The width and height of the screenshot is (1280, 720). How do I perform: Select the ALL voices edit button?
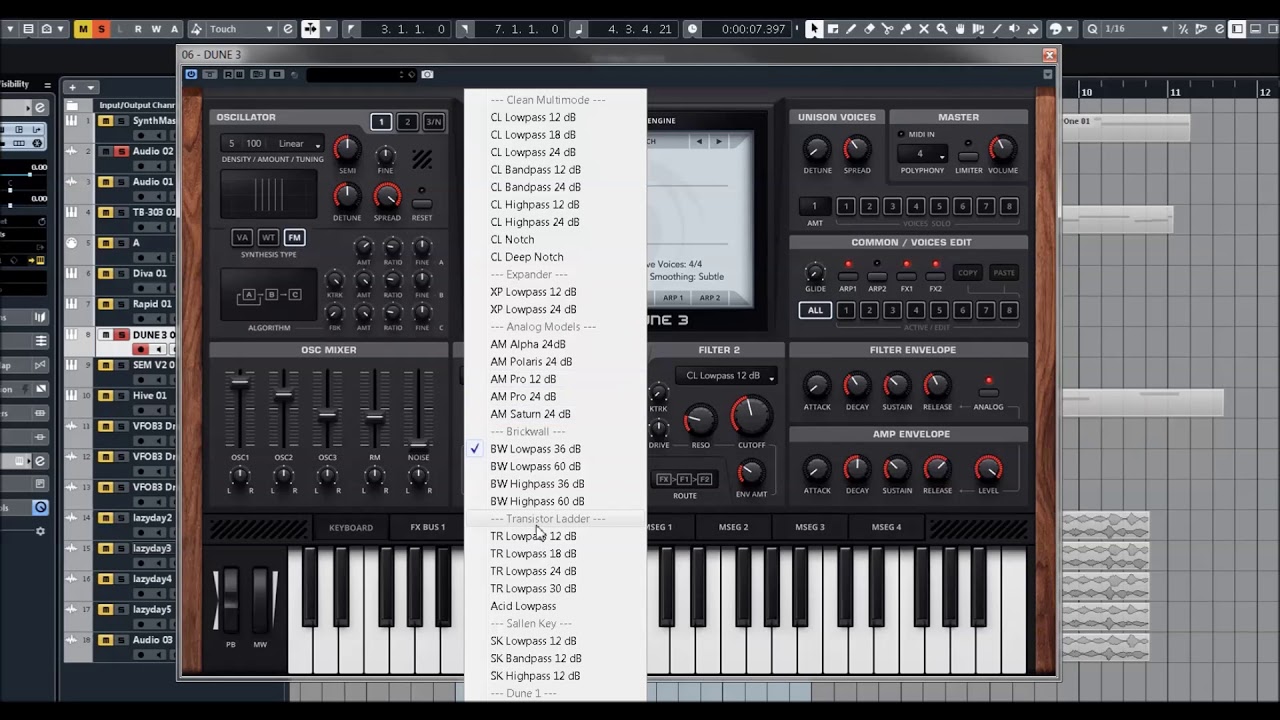[815, 310]
